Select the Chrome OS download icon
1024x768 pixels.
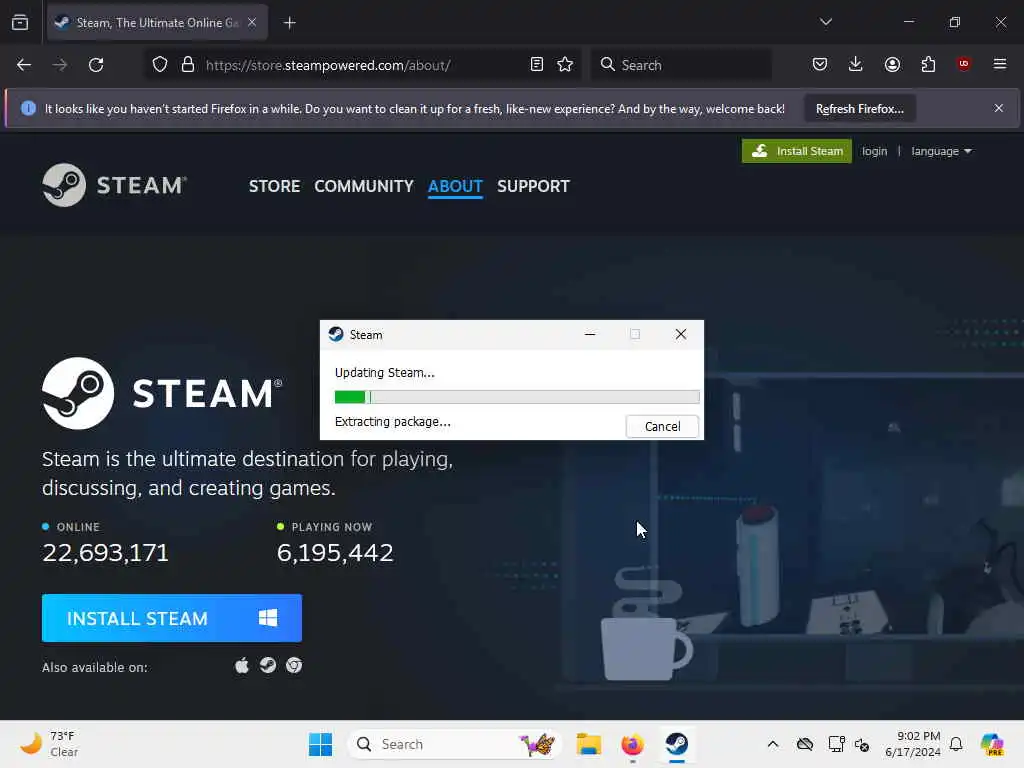[x=294, y=665]
